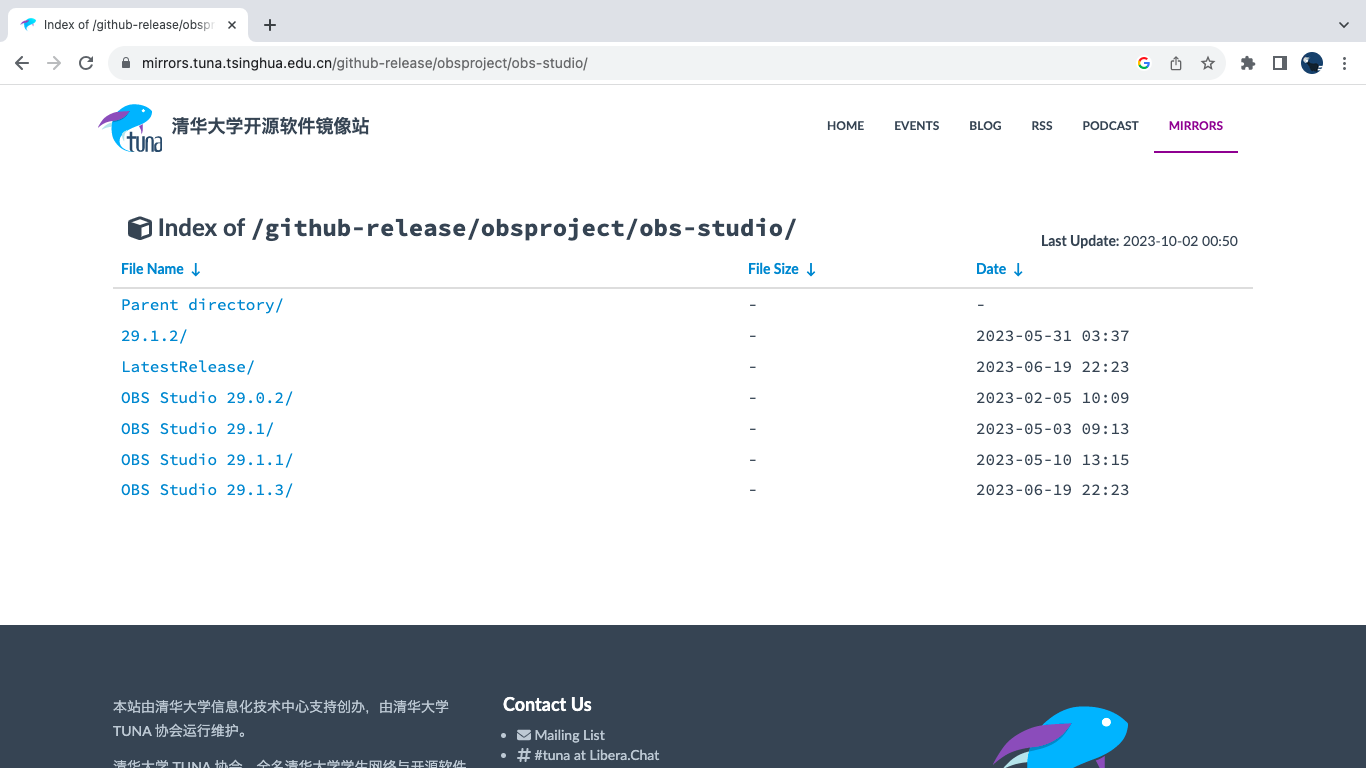The height and width of the screenshot is (768, 1366).
Task: Click the share icon in the address bar
Action: click(x=1176, y=63)
